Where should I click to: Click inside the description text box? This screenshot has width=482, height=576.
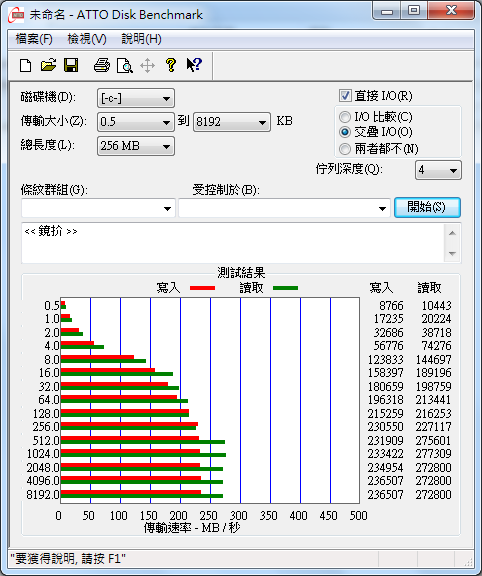point(233,243)
